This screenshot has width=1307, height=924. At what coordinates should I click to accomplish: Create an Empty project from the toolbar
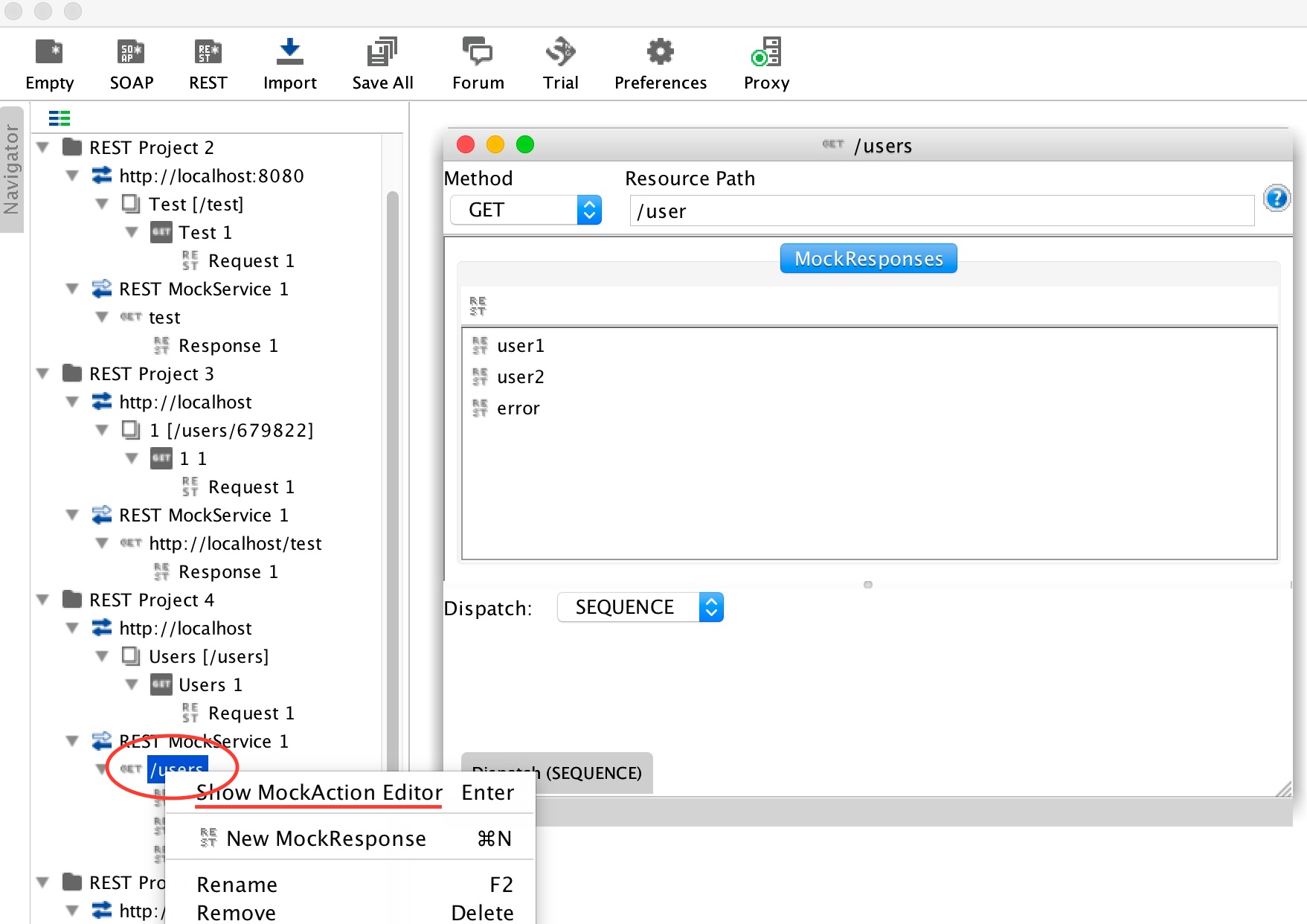49,64
